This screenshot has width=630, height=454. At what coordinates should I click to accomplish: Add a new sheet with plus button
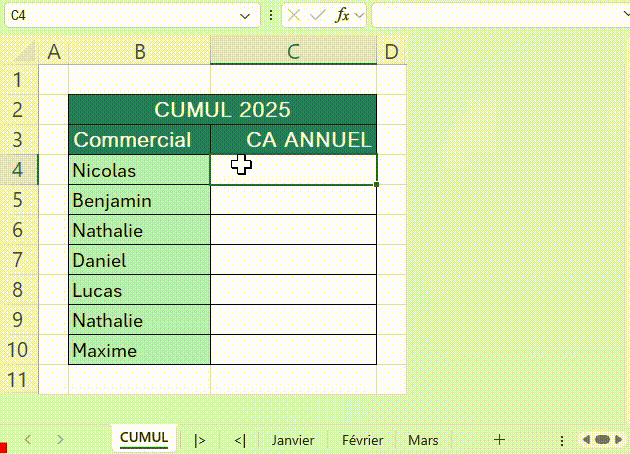499,440
